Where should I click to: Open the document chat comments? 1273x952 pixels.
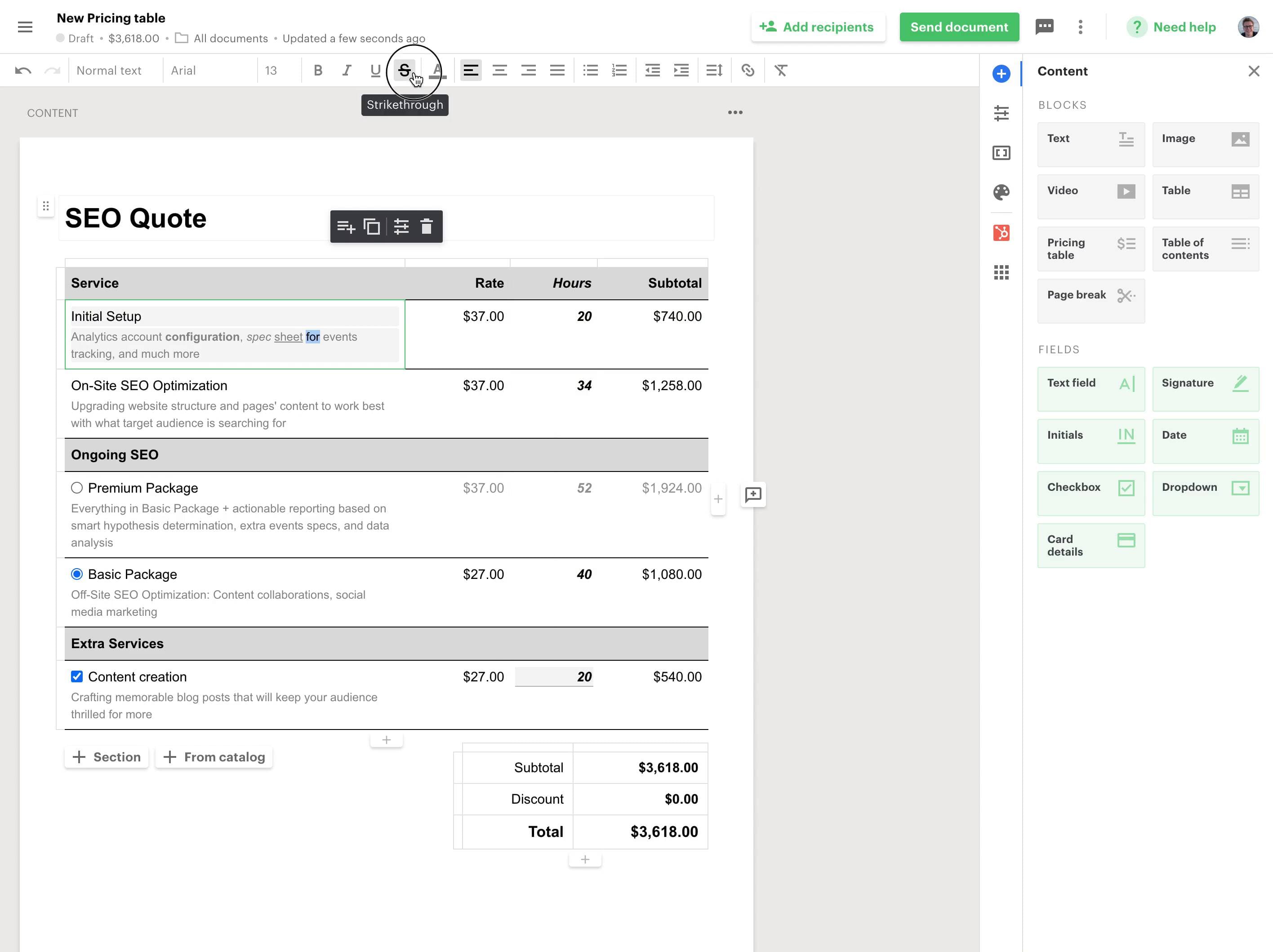(1044, 27)
